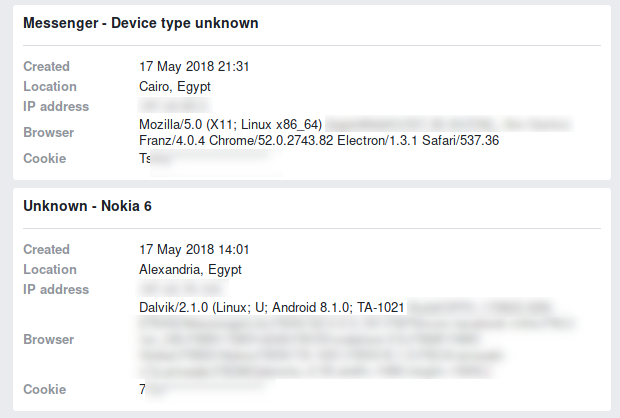This screenshot has width=620, height=418.
Task: Click the 'Location' label in the Messenger card
Action: point(50,87)
